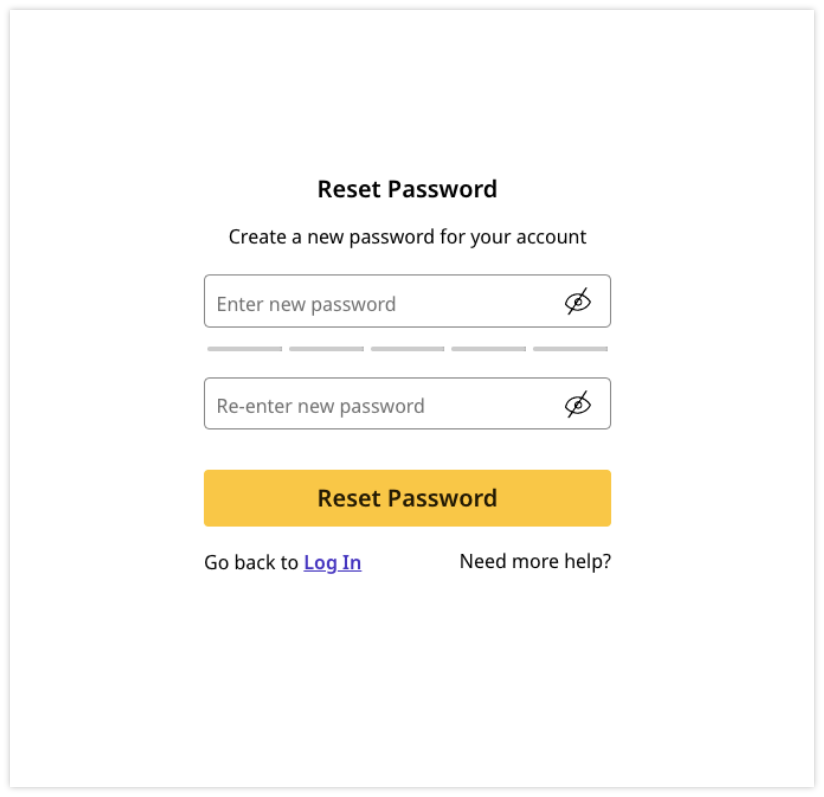Viewport: 824px width, 797px height.
Task: Show the new password with eye icon
Action: pos(578,302)
